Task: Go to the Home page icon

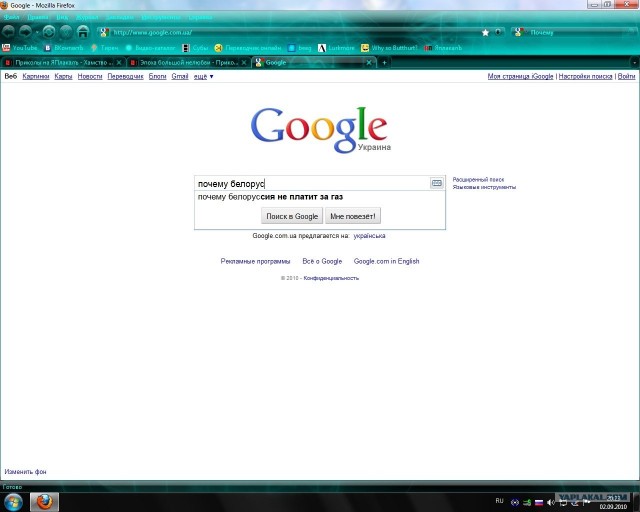Action: 83,32
